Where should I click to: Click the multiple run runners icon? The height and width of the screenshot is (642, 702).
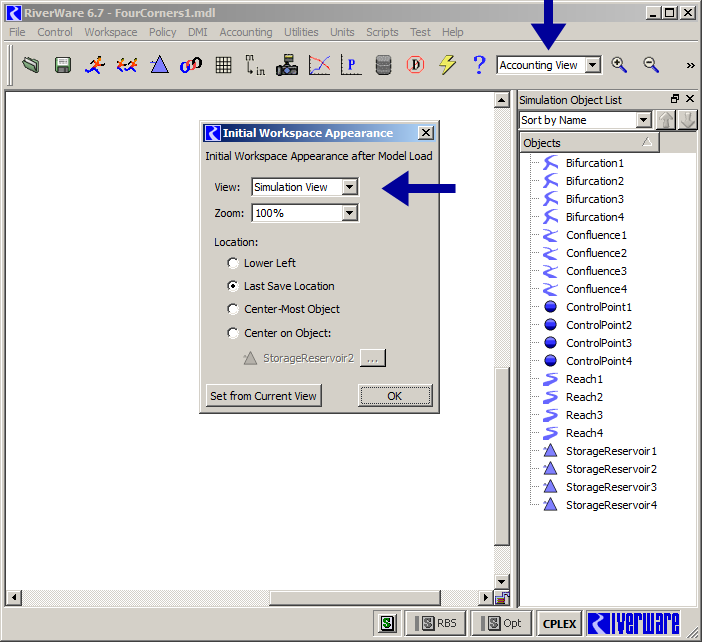click(127, 65)
